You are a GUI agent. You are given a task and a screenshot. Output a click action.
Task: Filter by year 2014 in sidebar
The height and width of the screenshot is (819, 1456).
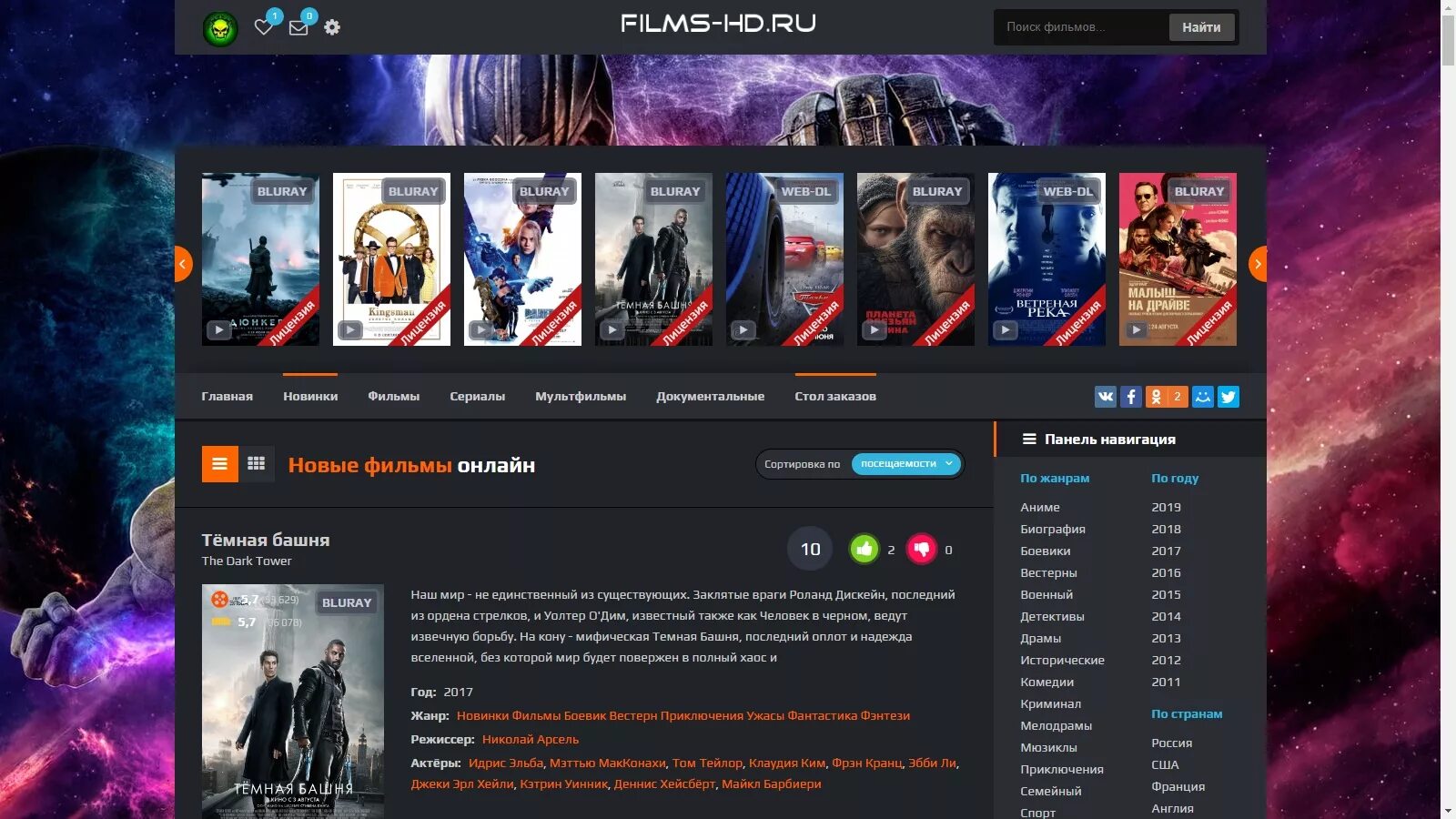pyautogui.click(x=1166, y=616)
